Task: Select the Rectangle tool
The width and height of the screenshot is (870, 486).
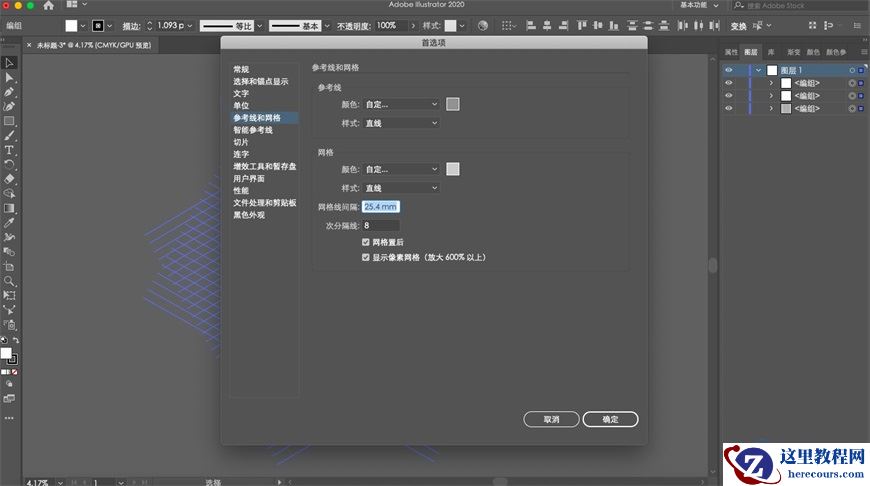Action: pos(9,121)
